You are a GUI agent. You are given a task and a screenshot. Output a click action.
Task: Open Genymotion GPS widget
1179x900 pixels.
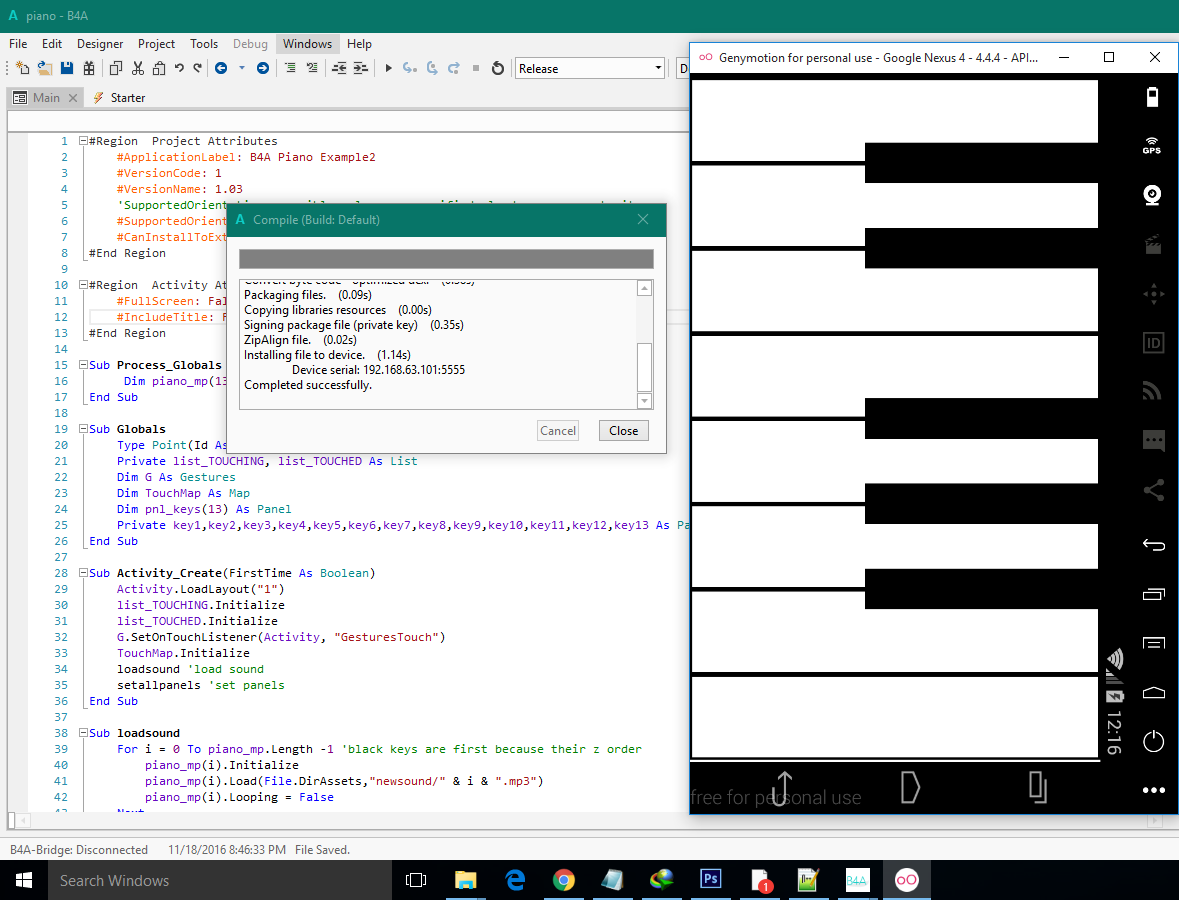click(1152, 145)
